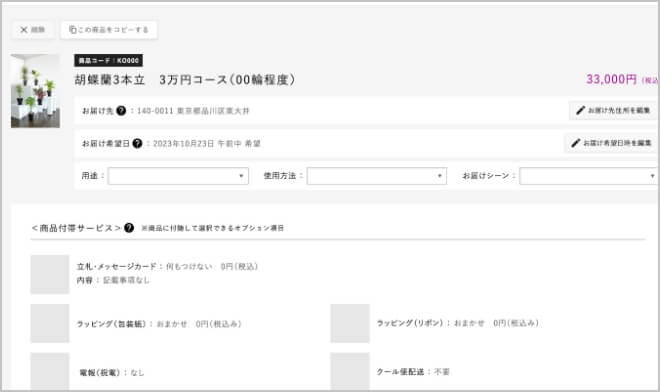Click the ラッピング(包装紙) placeholder image
Image resolution: width=660 pixels, height=392 pixels.
(x=50, y=323)
